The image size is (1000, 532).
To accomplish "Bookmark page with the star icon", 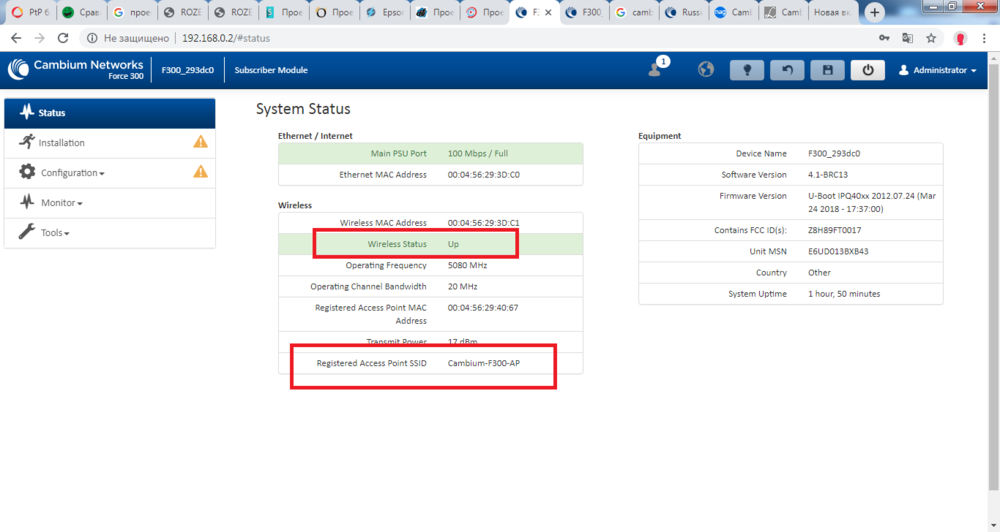I will [931, 38].
